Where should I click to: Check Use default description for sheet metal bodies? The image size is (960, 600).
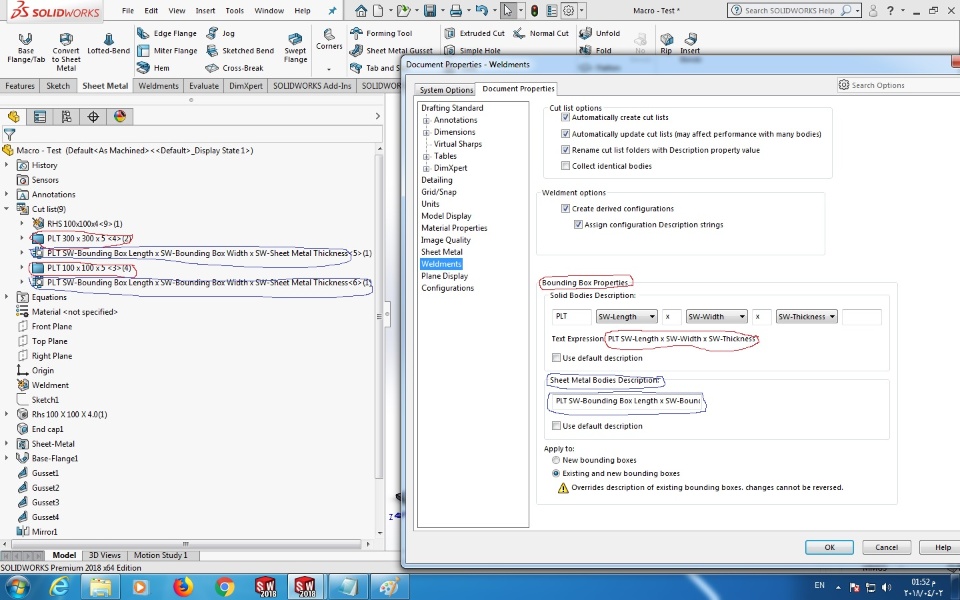(x=556, y=426)
